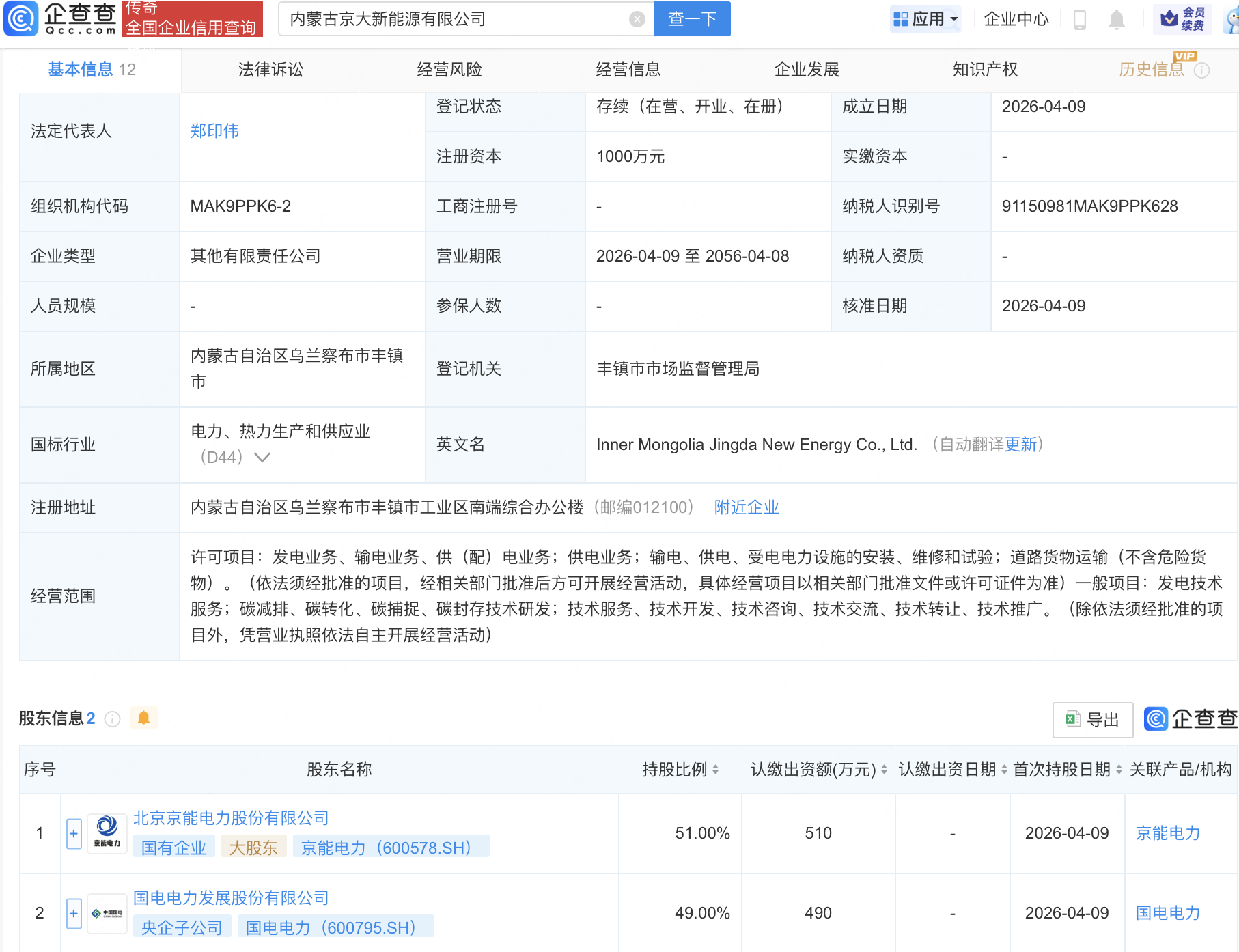Click the company name search input field
This screenshot has width=1239, height=952.
pyautogui.click(x=454, y=19)
